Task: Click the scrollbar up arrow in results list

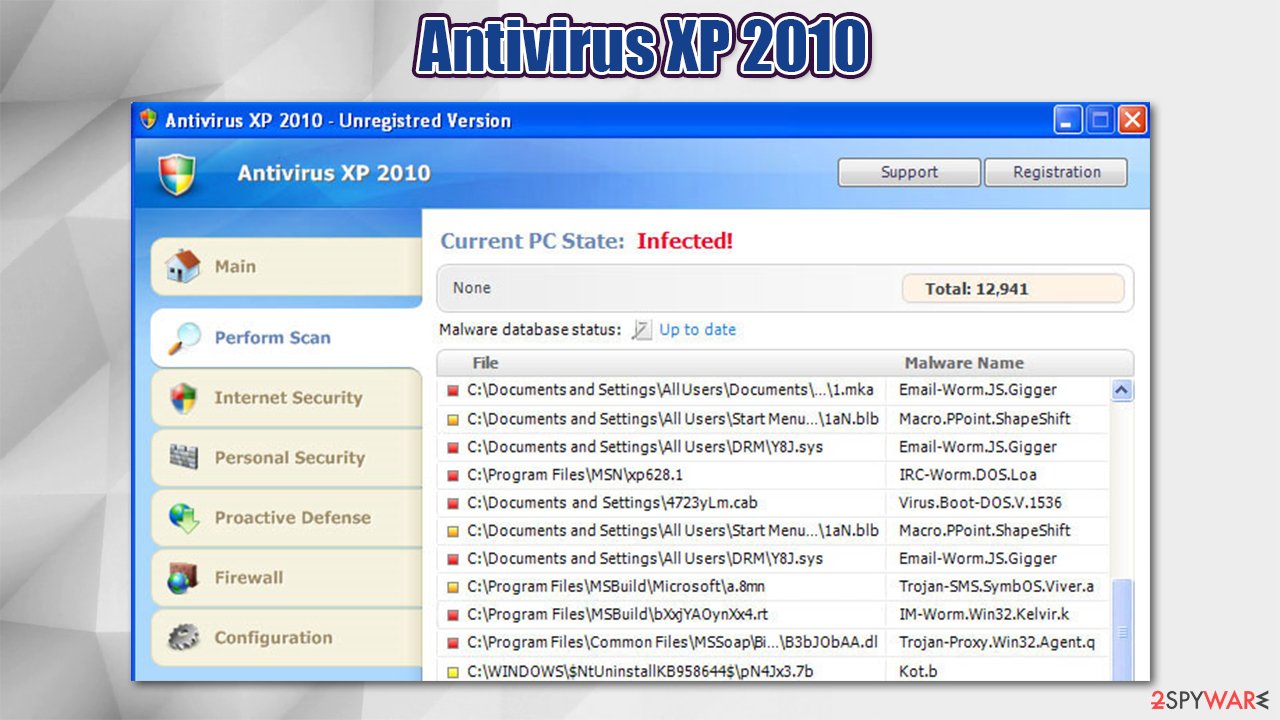Action: pos(1122,391)
